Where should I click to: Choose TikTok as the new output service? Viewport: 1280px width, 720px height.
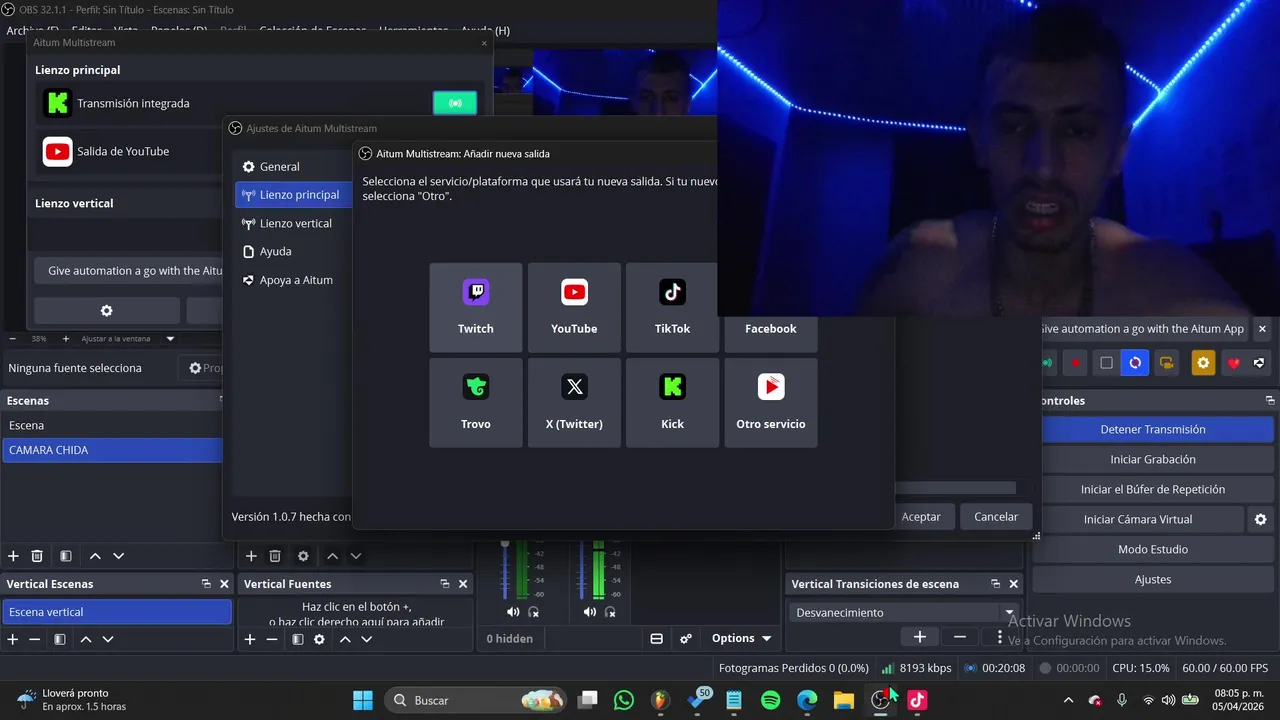tap(672, 307)
